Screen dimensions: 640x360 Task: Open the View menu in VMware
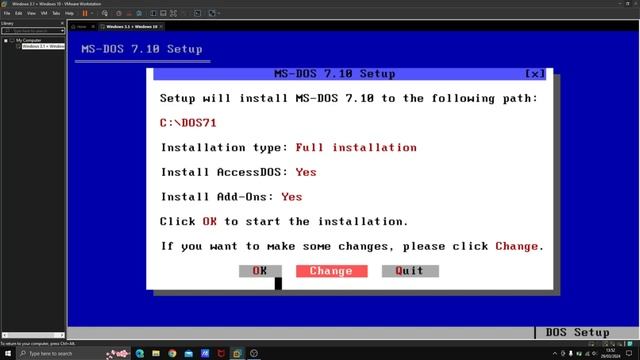click(31, 13)
